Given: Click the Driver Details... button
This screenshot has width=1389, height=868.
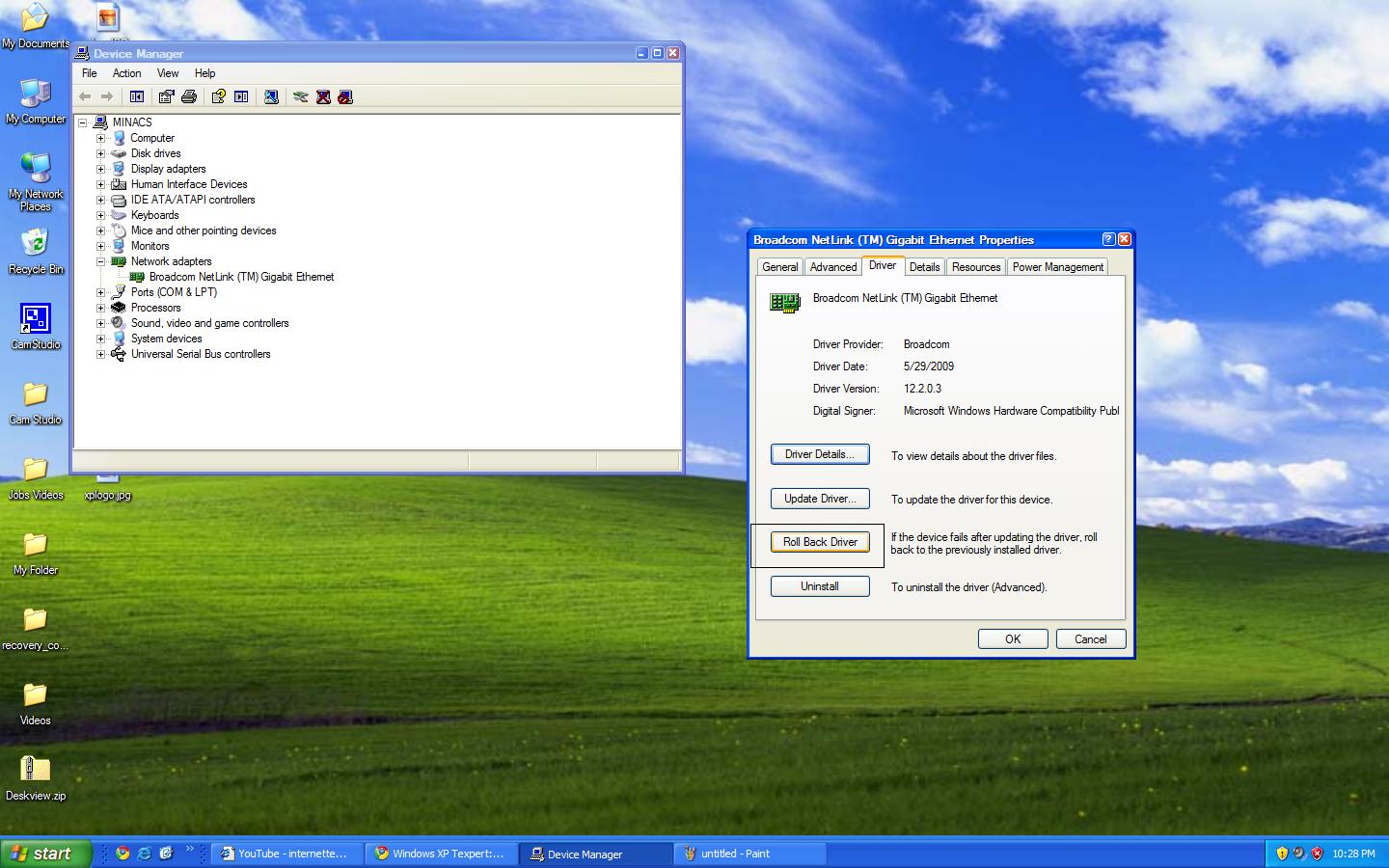Looking at the screenshot, I should (x=820, y=454).
